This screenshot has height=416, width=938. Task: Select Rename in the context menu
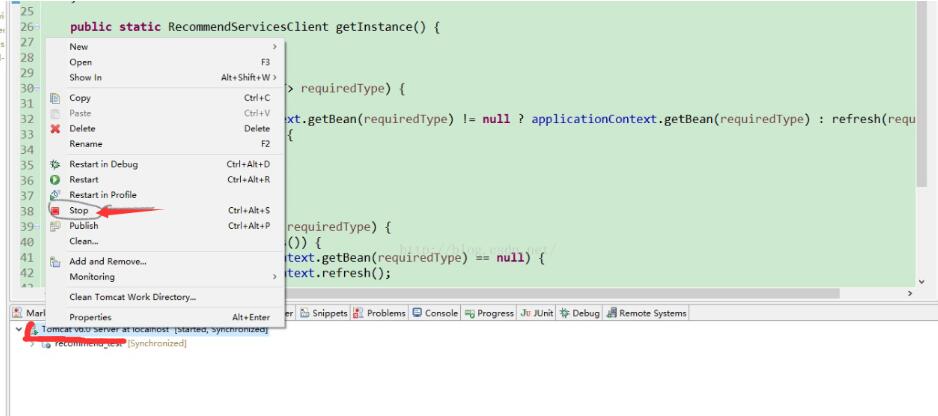pyautogui.click(x=85, y=144)
